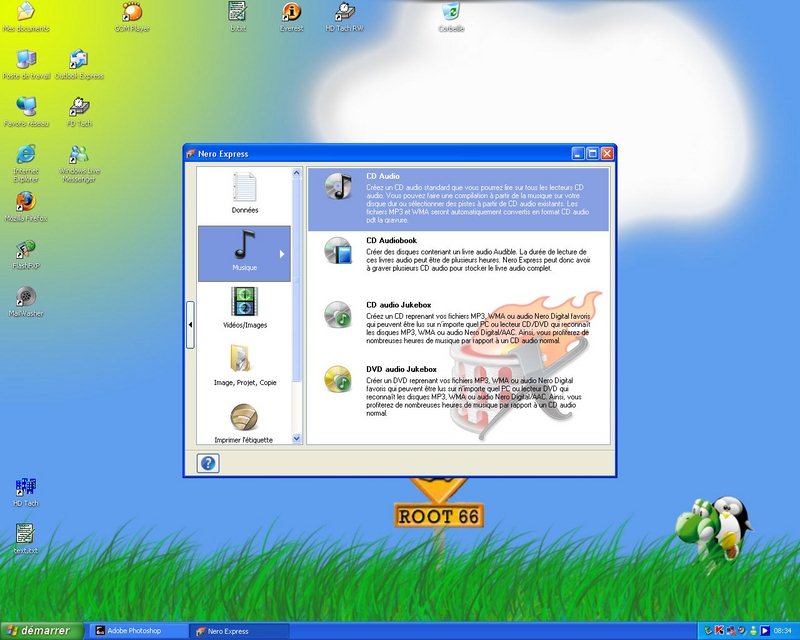The image size is (800, 640).
Task: Collapse the side panel with the left arrow handle
Action: 190,325
